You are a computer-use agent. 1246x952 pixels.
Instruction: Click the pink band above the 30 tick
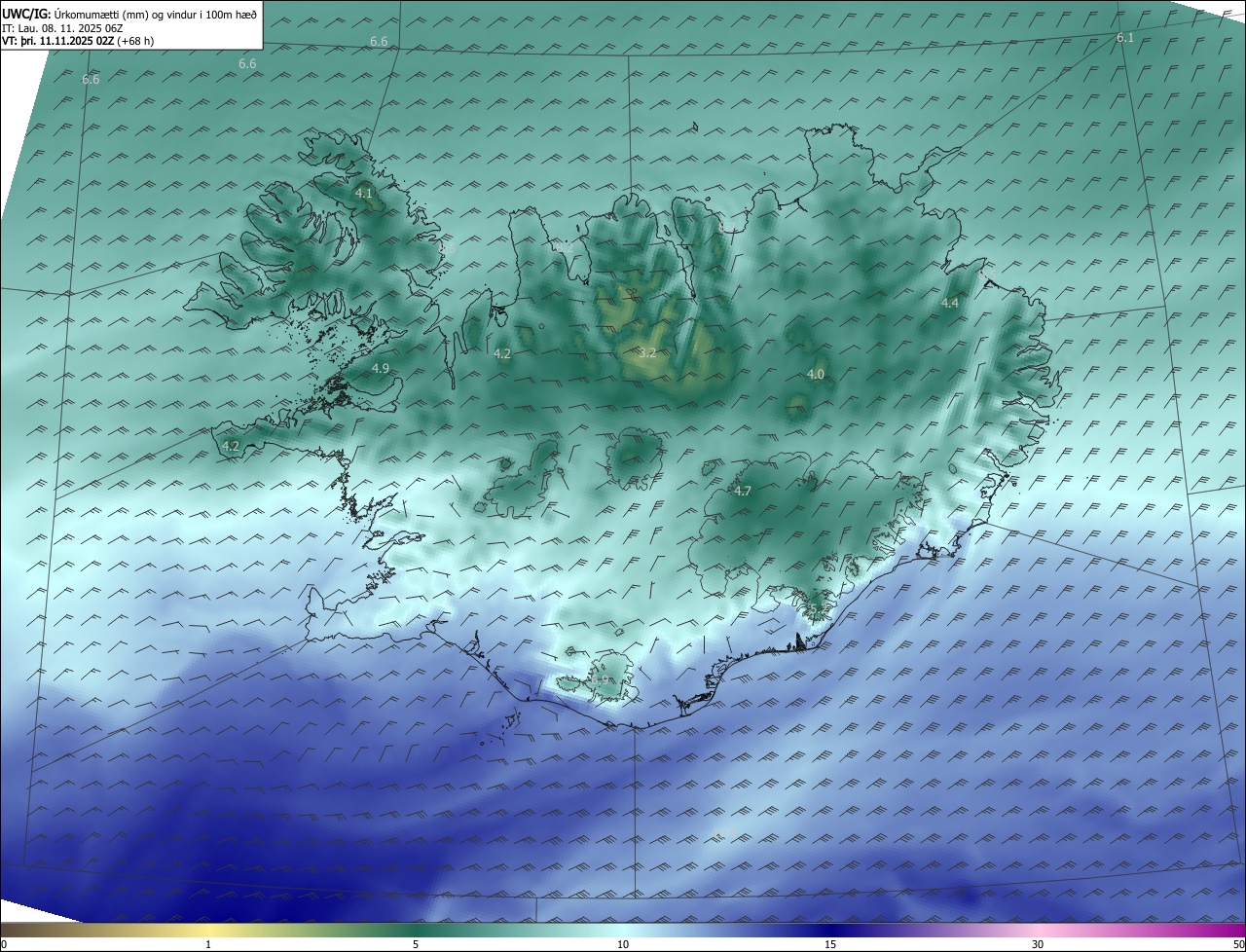pyautogui.click(x=1038, y=930)
